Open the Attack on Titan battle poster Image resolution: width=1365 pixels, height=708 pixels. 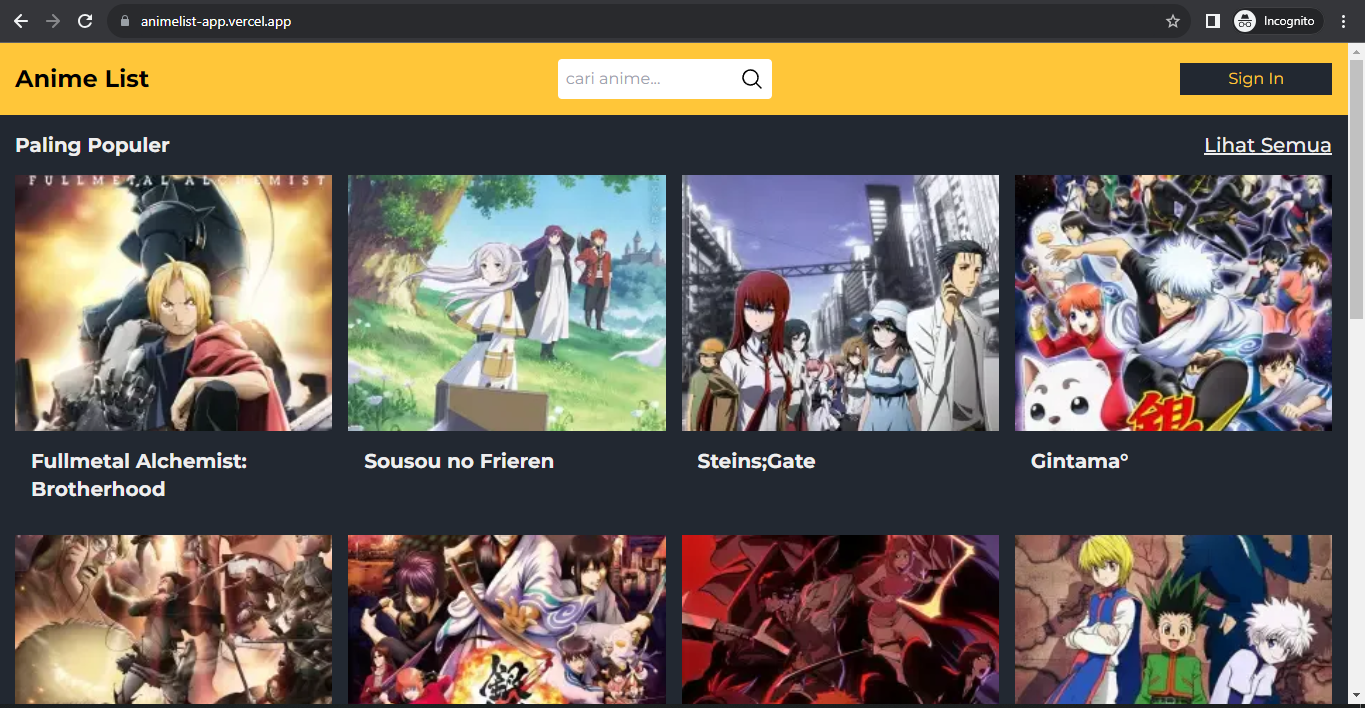coord(173,619)
